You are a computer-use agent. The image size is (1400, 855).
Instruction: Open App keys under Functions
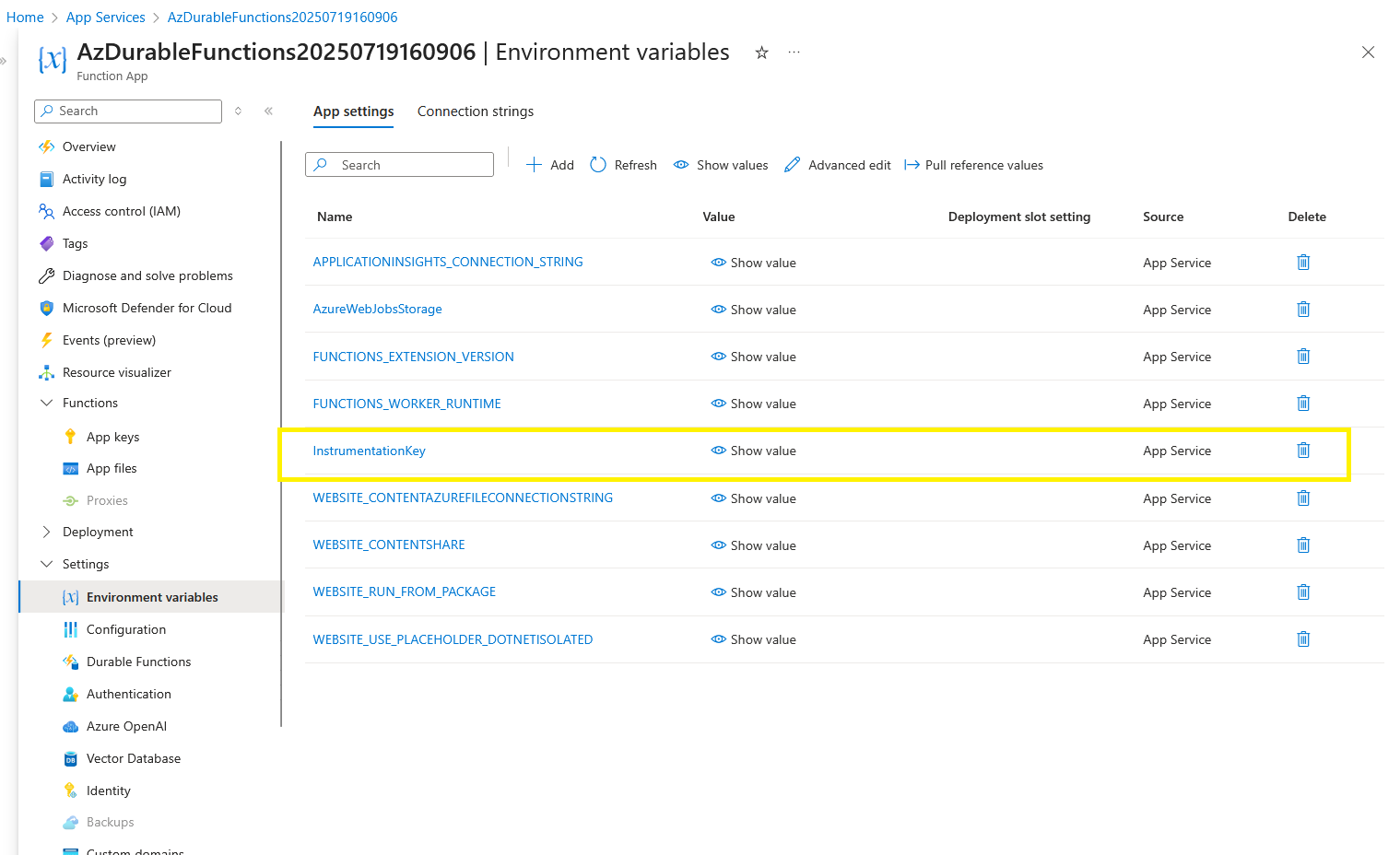112,437
